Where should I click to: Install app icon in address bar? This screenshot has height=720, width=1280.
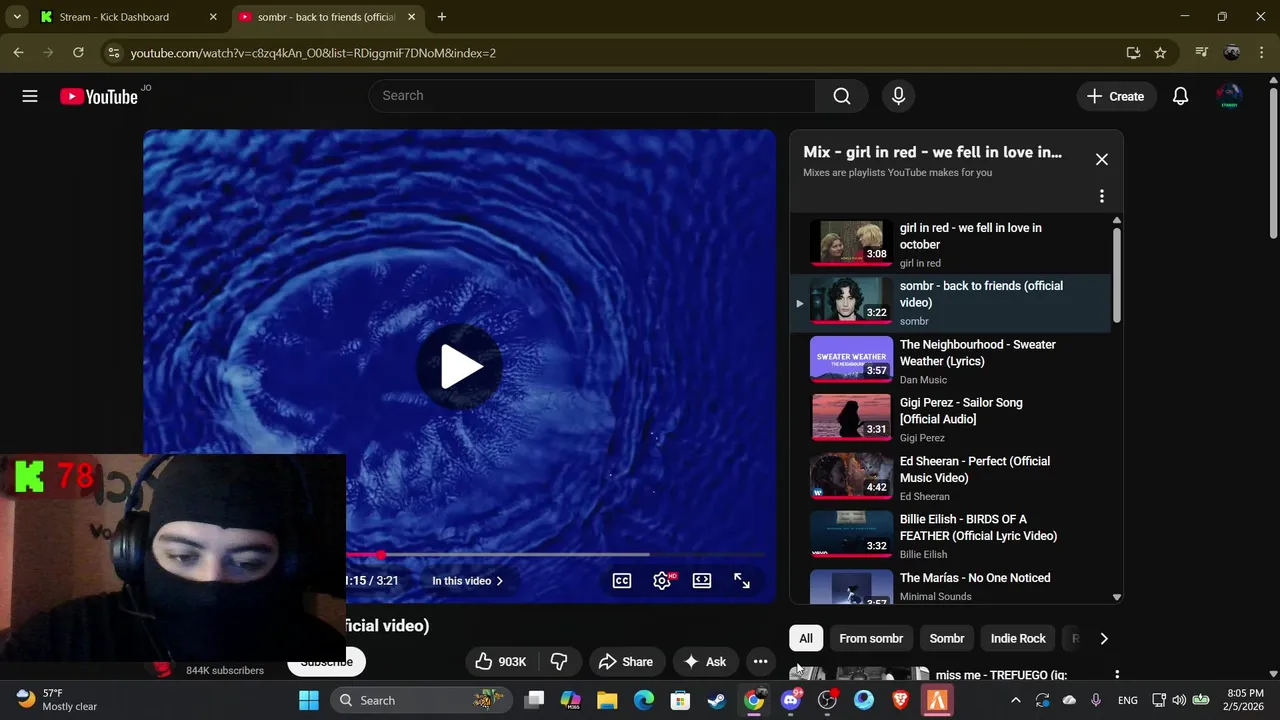(x=1133, y=53)
